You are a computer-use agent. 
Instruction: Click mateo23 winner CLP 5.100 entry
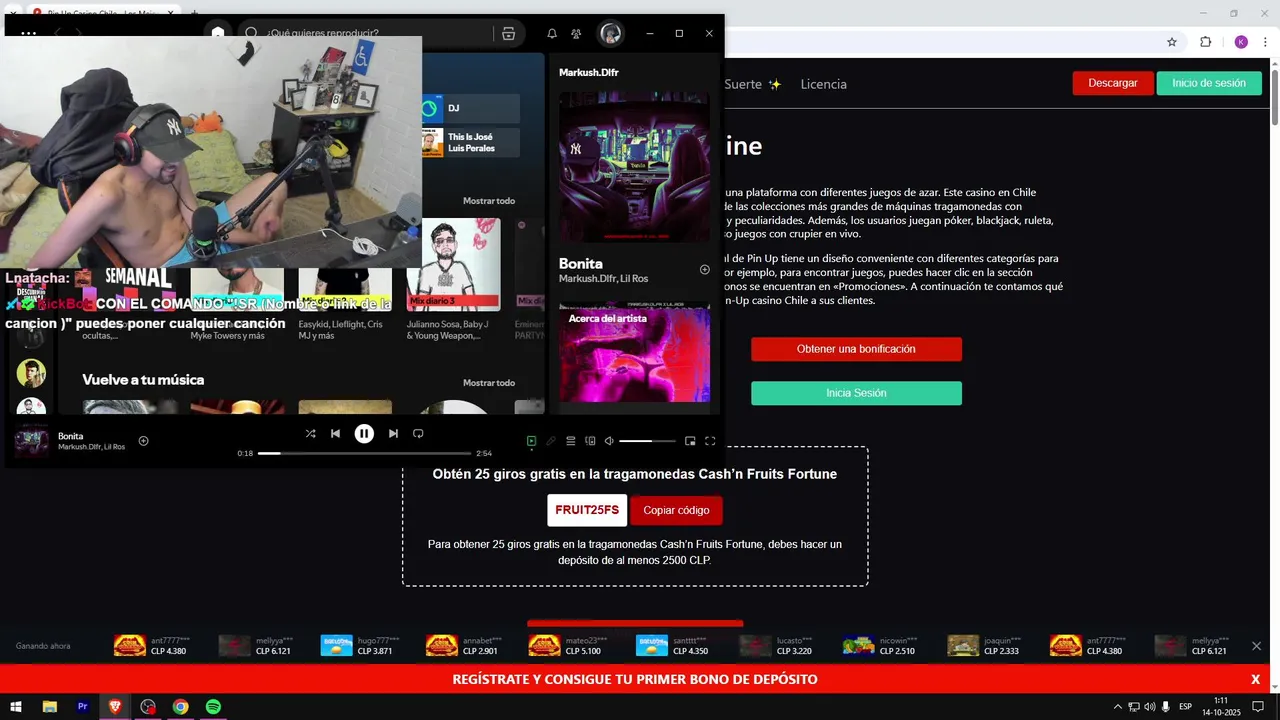pyautogui.click(x=568, y=645)
